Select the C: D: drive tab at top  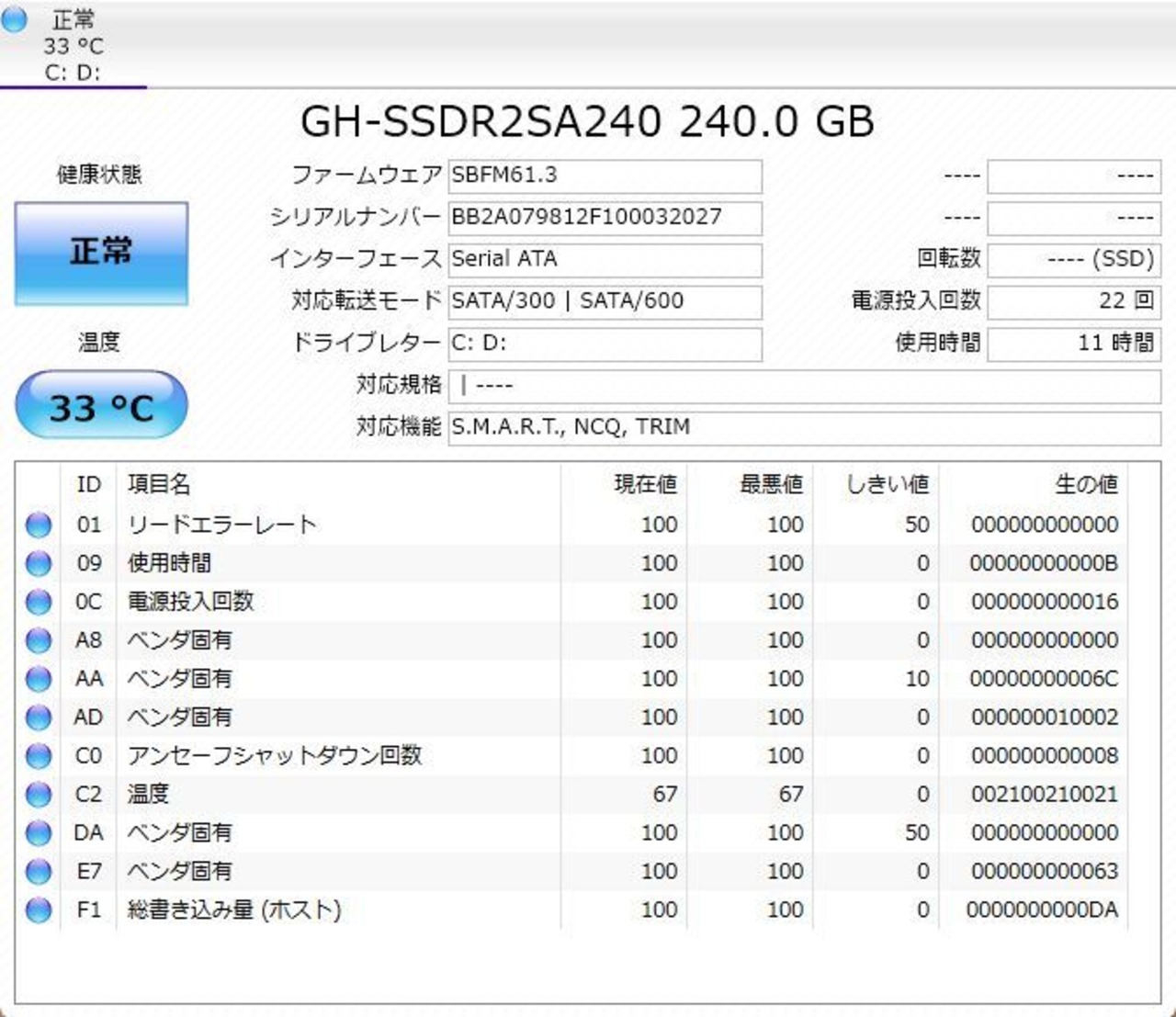[x=73, y=46]
